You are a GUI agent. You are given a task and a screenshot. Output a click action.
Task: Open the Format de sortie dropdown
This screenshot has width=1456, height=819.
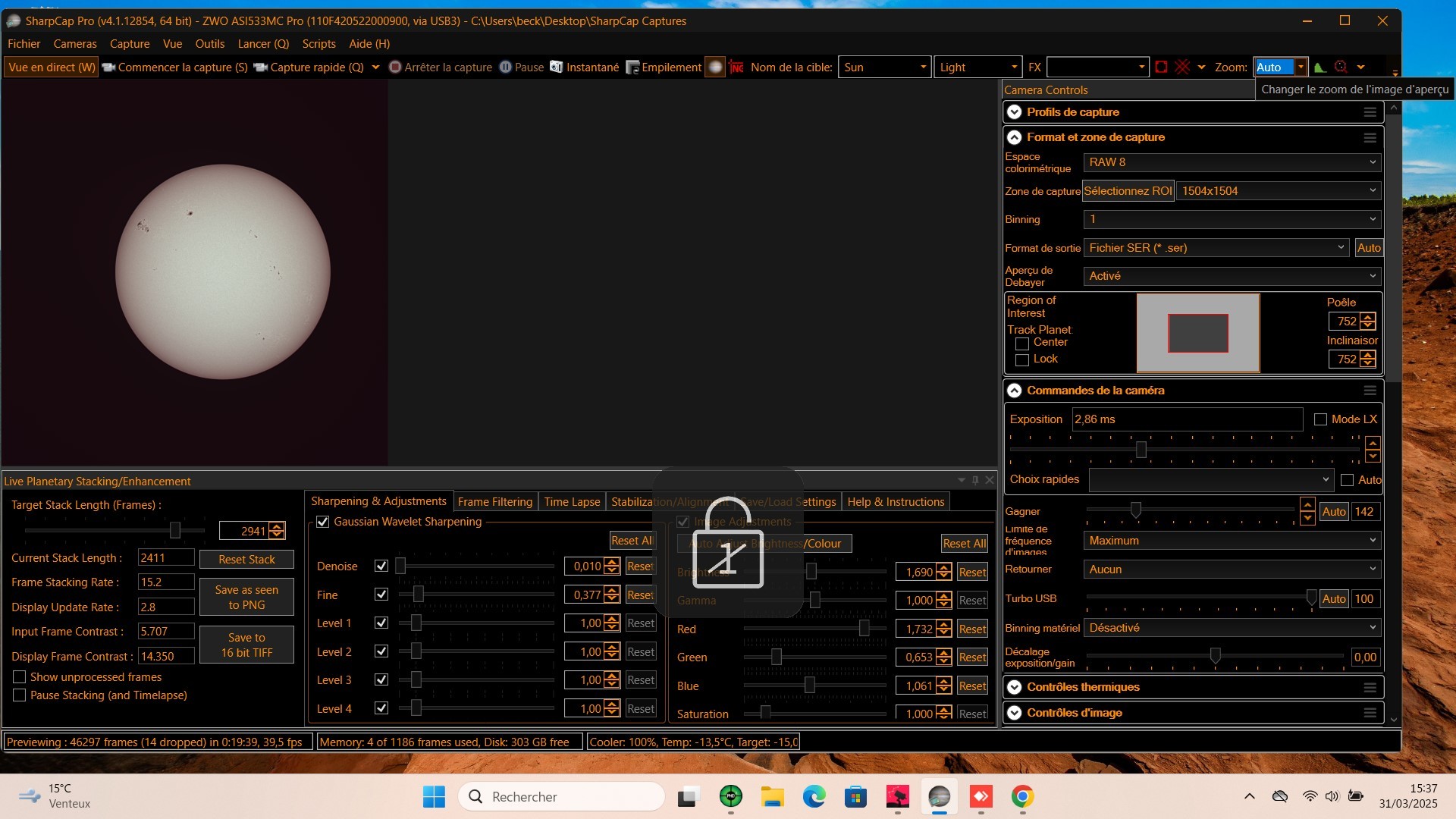(1216, 248)
